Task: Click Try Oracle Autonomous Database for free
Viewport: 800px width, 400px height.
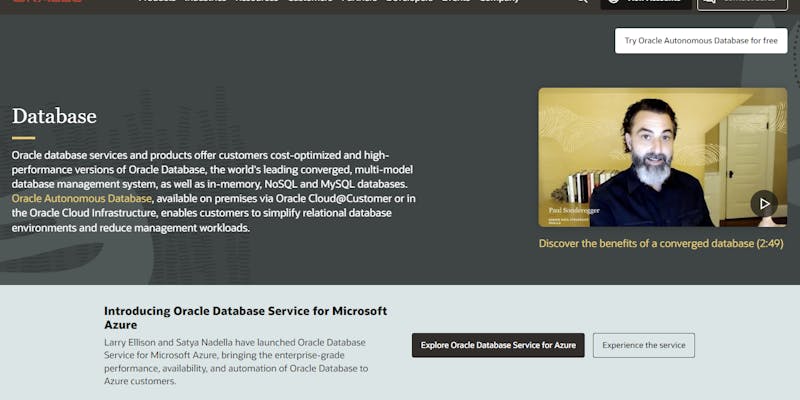Action: (x=701, y=41)
